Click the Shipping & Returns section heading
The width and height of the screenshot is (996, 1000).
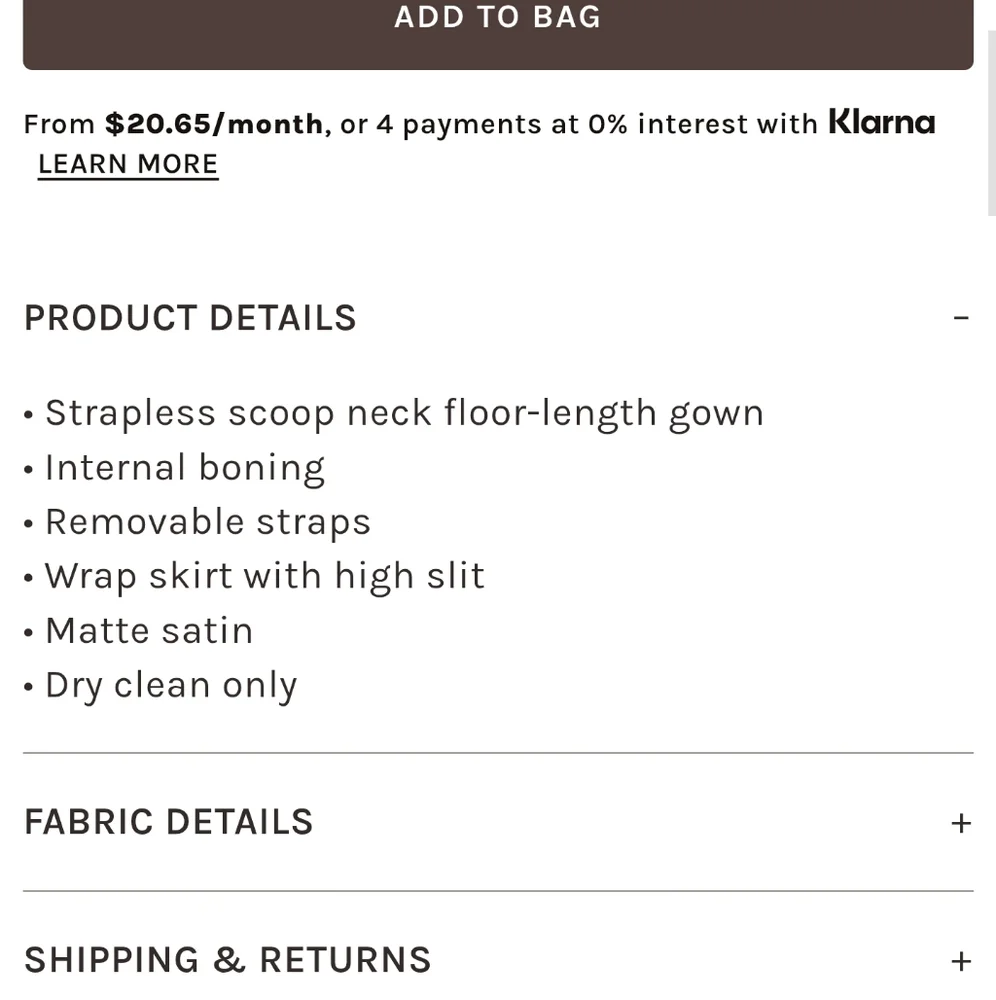point(228,960)
